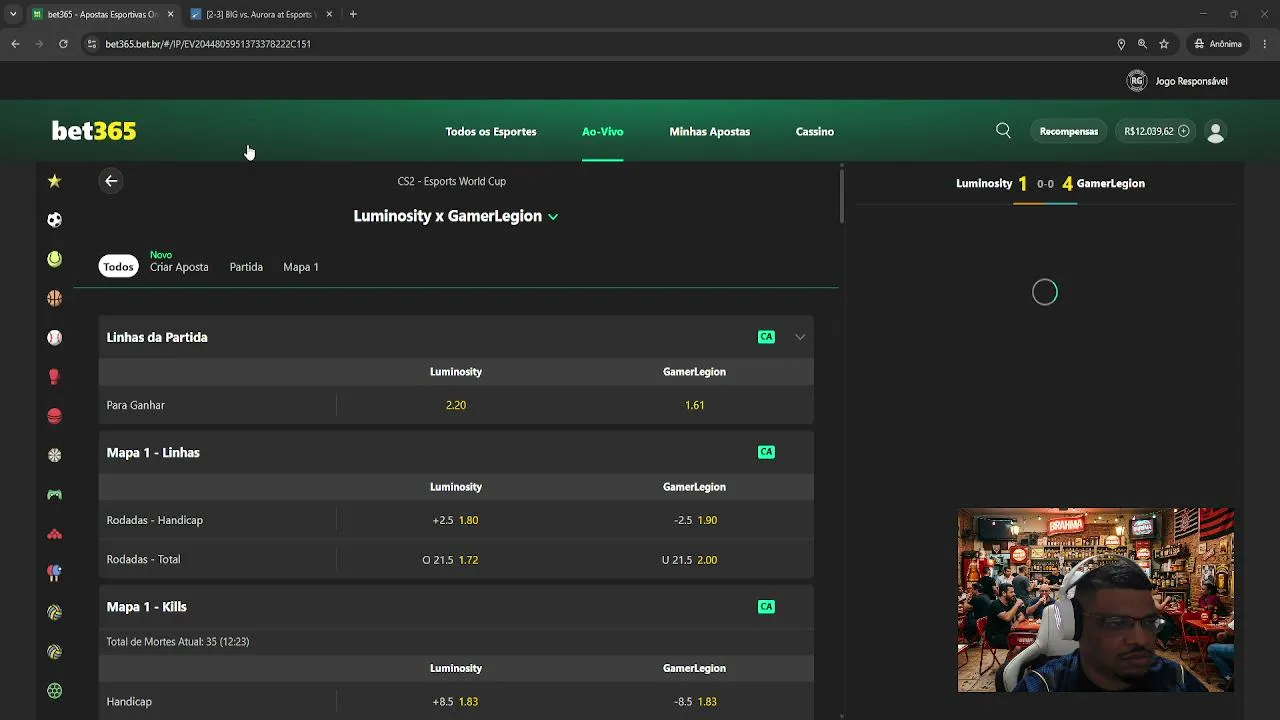
Task: Pick Over 21.5 total rounds at 1.72
Action: pyautogui.click(x=456, y=560)
